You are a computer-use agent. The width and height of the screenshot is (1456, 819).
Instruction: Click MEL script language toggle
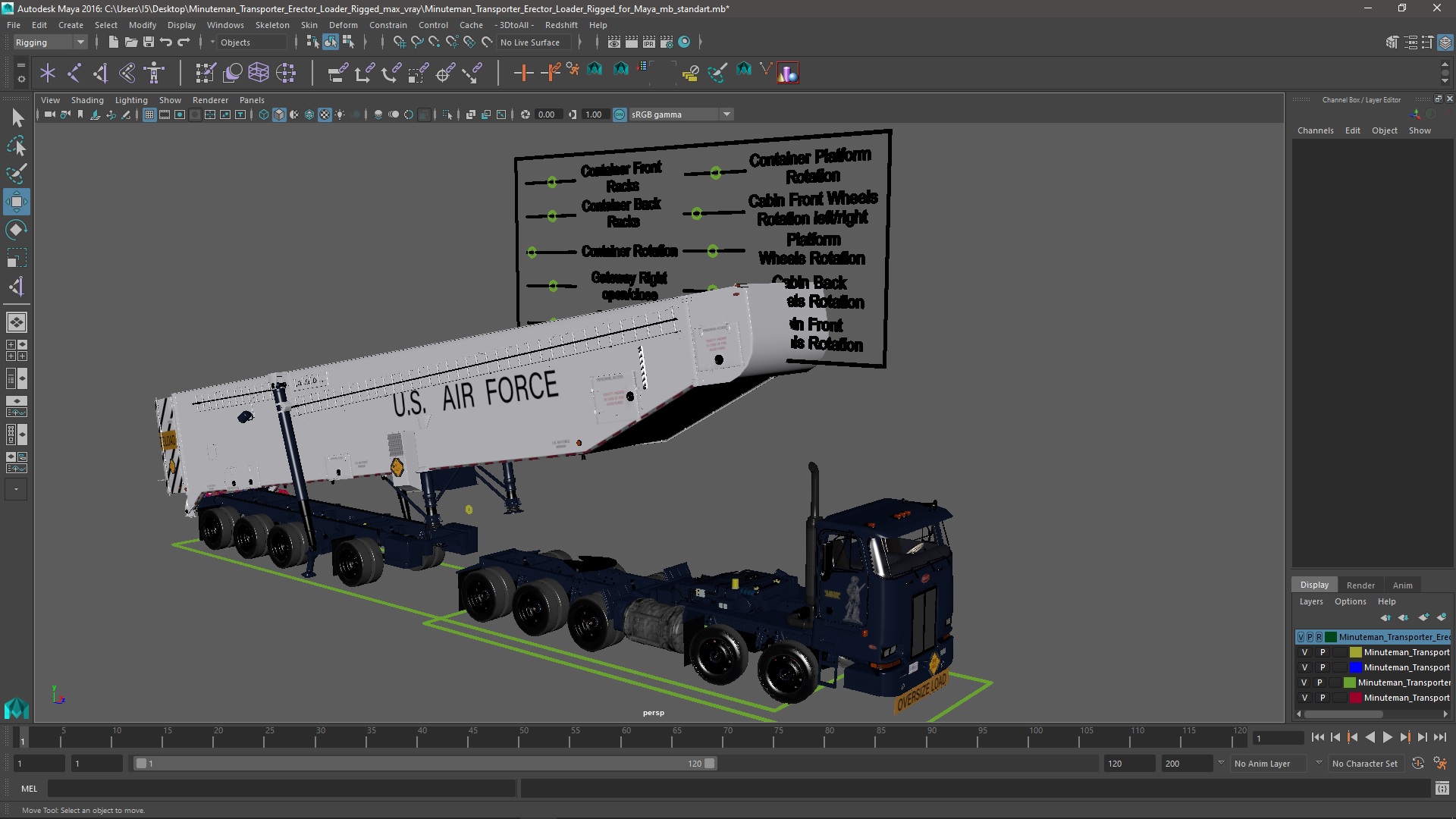pos(29,789)
